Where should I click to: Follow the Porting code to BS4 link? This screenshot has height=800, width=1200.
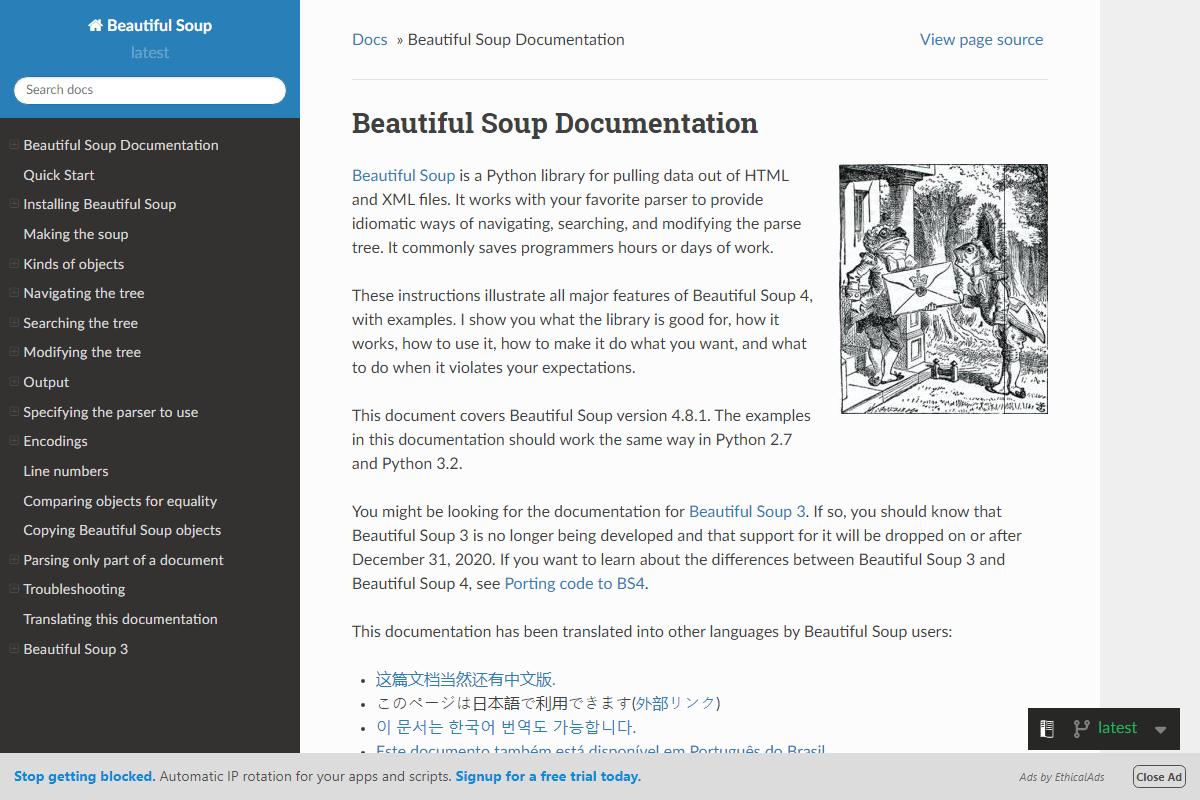574,584
